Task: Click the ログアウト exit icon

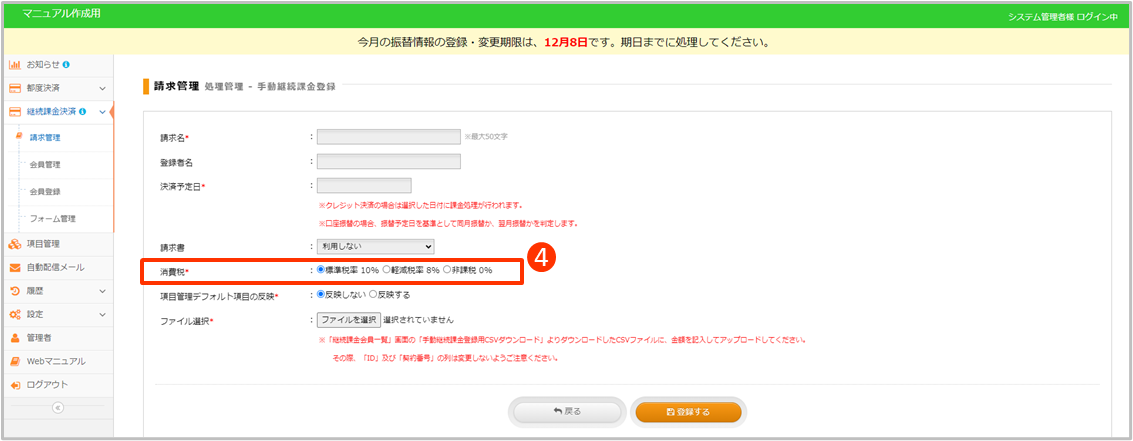Action: tap(15, 385)
